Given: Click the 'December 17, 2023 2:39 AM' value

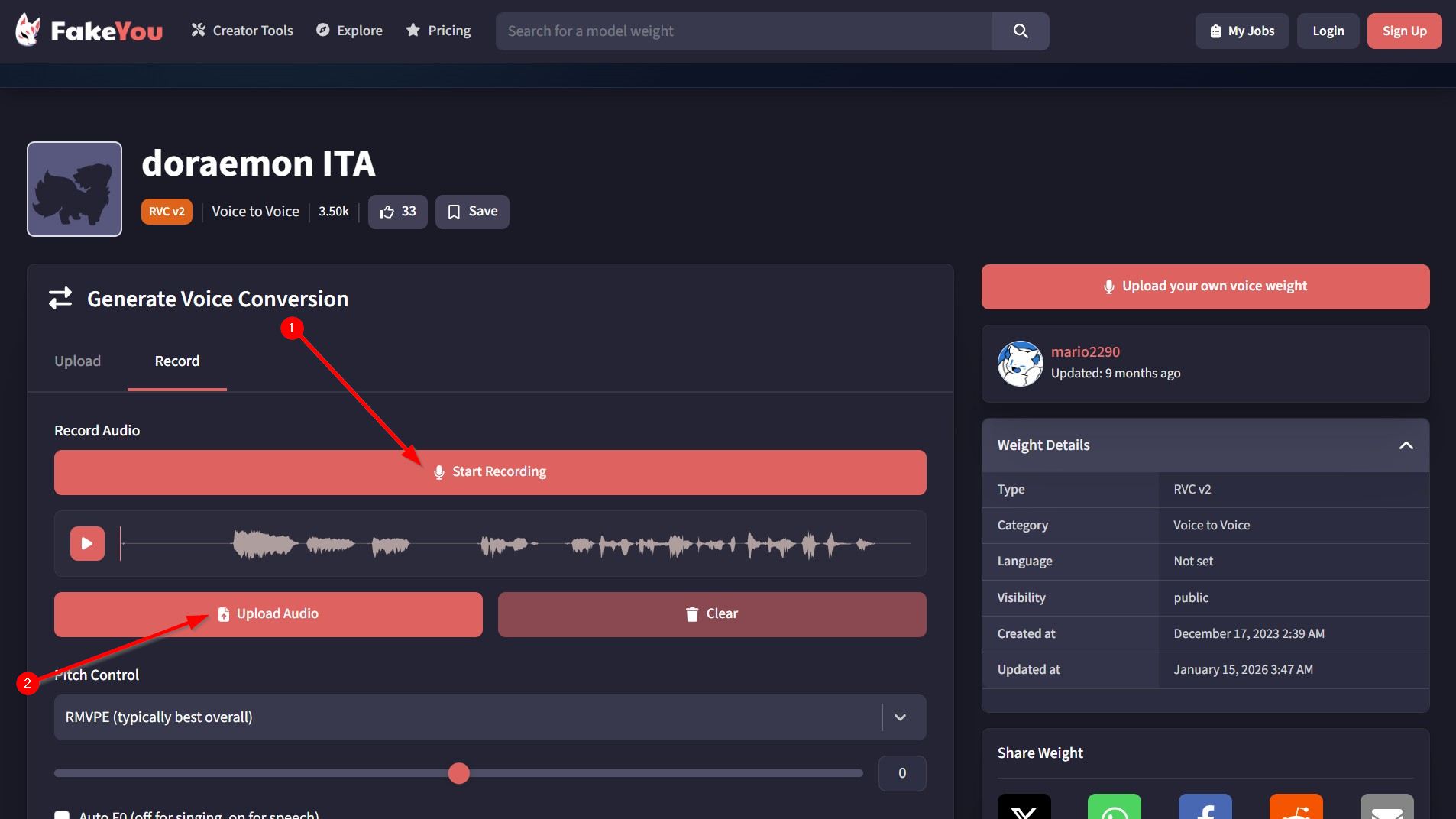Looking at the screenshot, I should coord(1249,634).
